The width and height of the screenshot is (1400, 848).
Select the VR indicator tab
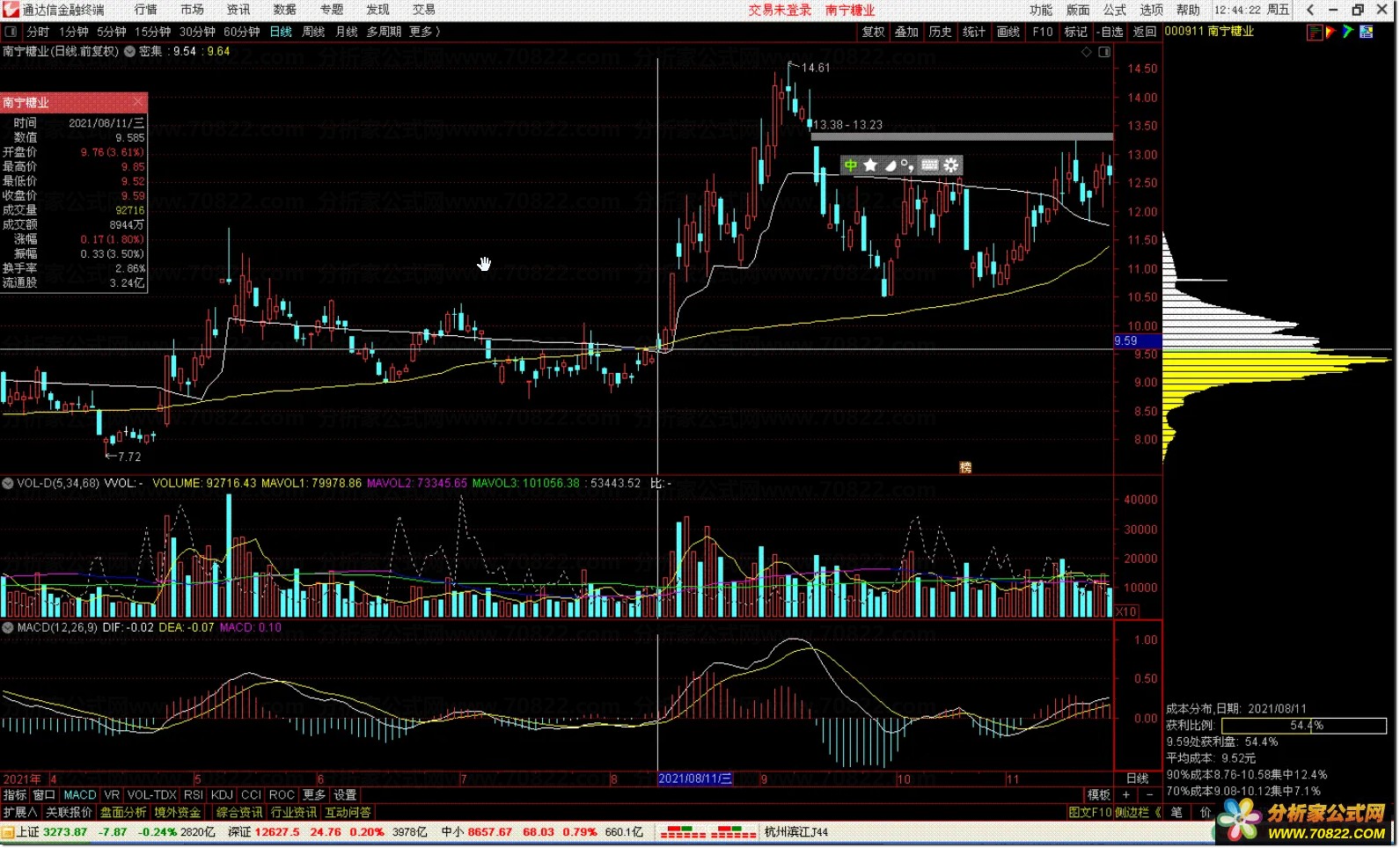[111, 795]
